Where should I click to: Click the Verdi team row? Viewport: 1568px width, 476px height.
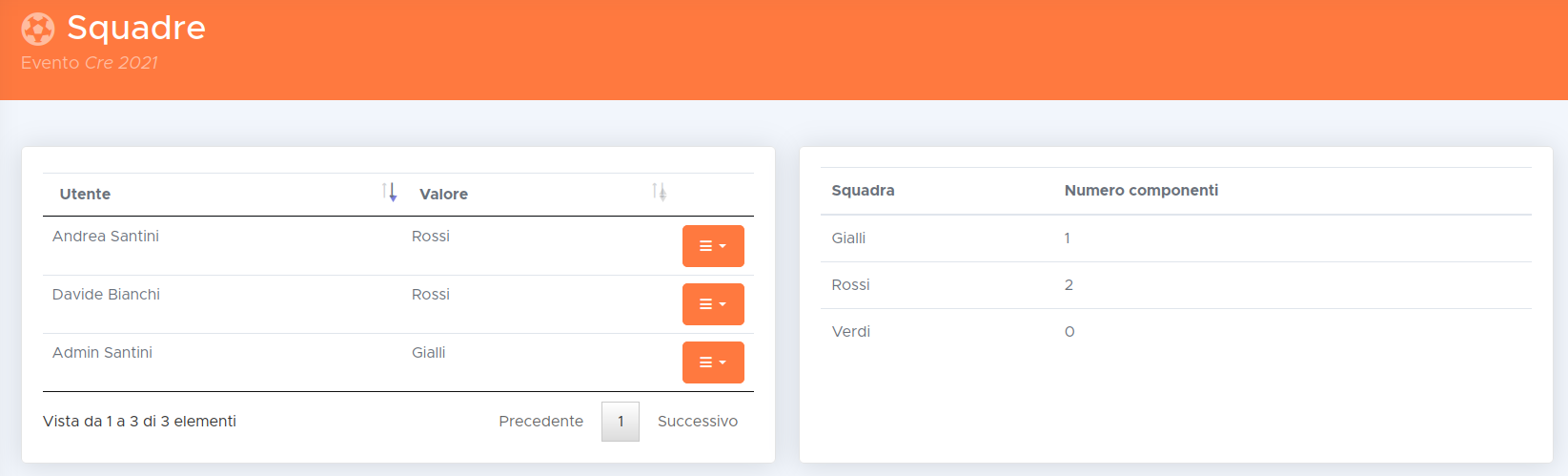pyautogui.click(x=850, y=332)
